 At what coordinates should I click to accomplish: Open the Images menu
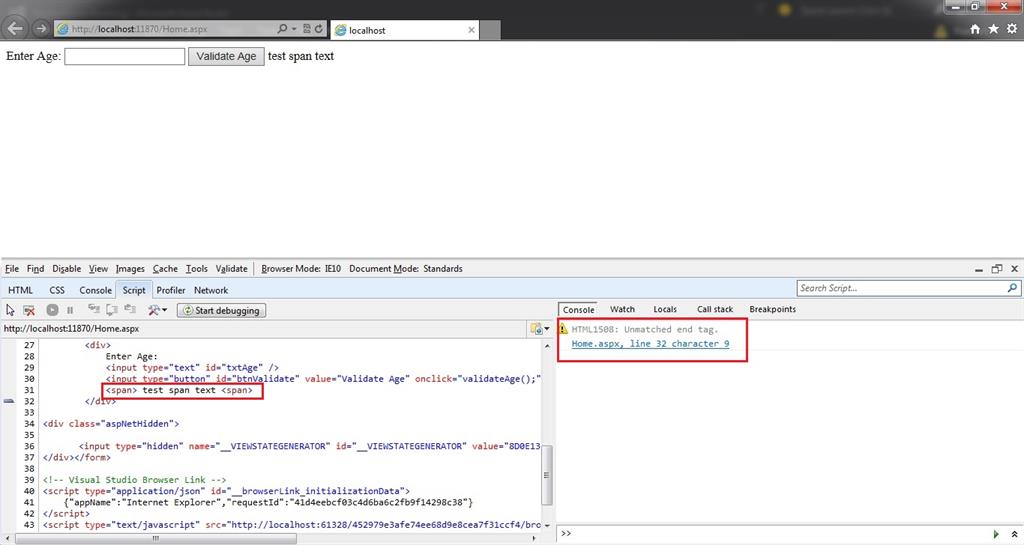click(x=130, y=269)
